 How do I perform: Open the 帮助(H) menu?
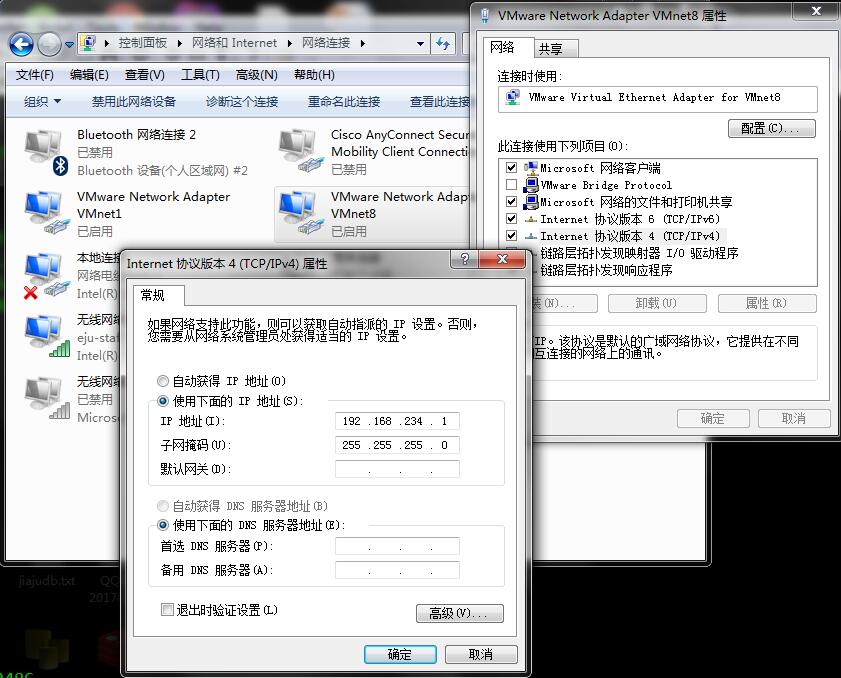[x=314, y=75]
